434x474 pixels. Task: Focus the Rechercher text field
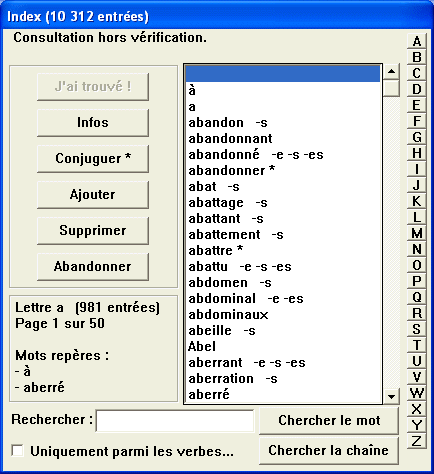(x=175, y=420)
